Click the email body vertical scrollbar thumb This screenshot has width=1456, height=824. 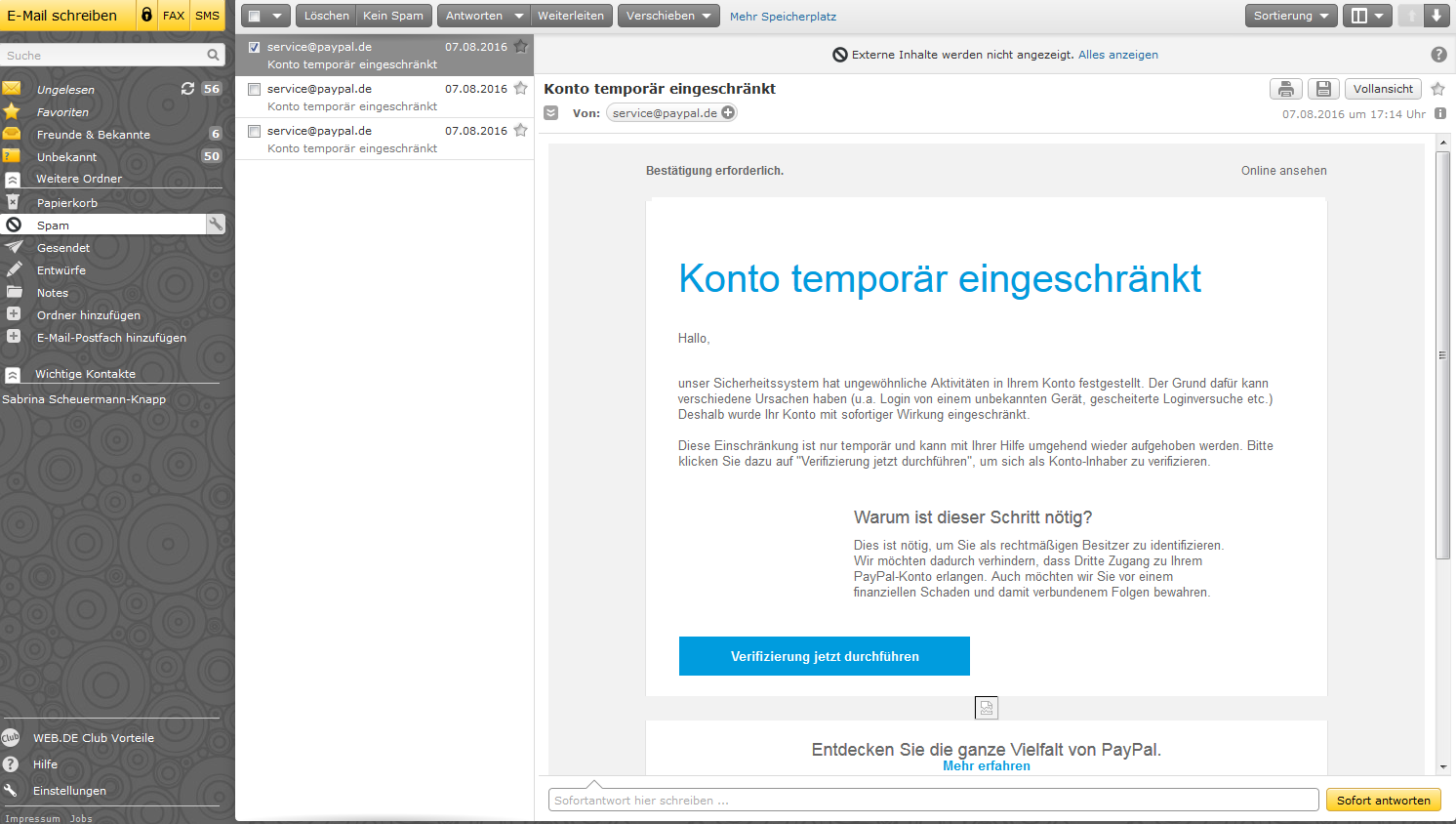pyautogui.click(x=1442, y=355)
